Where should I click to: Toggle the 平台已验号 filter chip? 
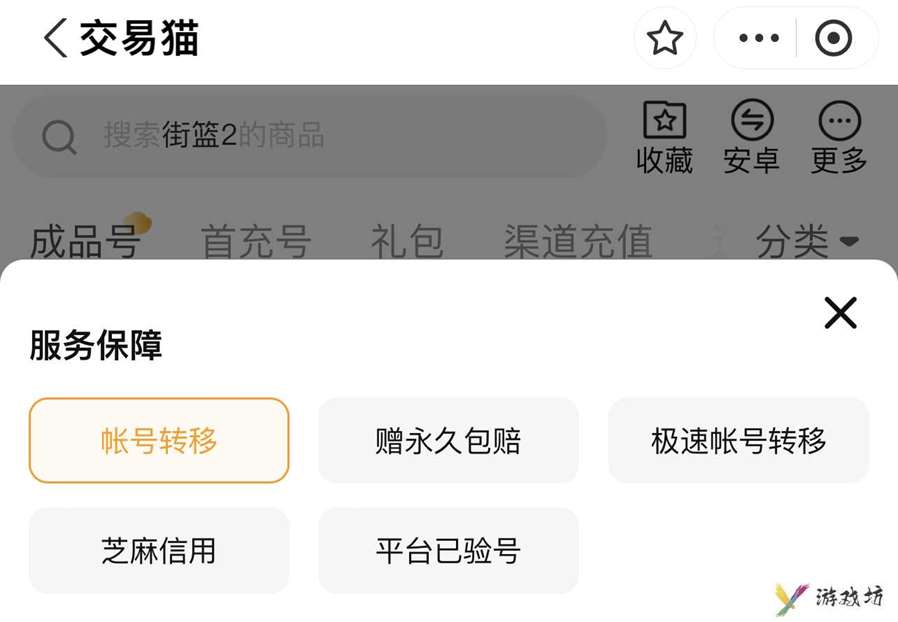click(x=448, y=550)
